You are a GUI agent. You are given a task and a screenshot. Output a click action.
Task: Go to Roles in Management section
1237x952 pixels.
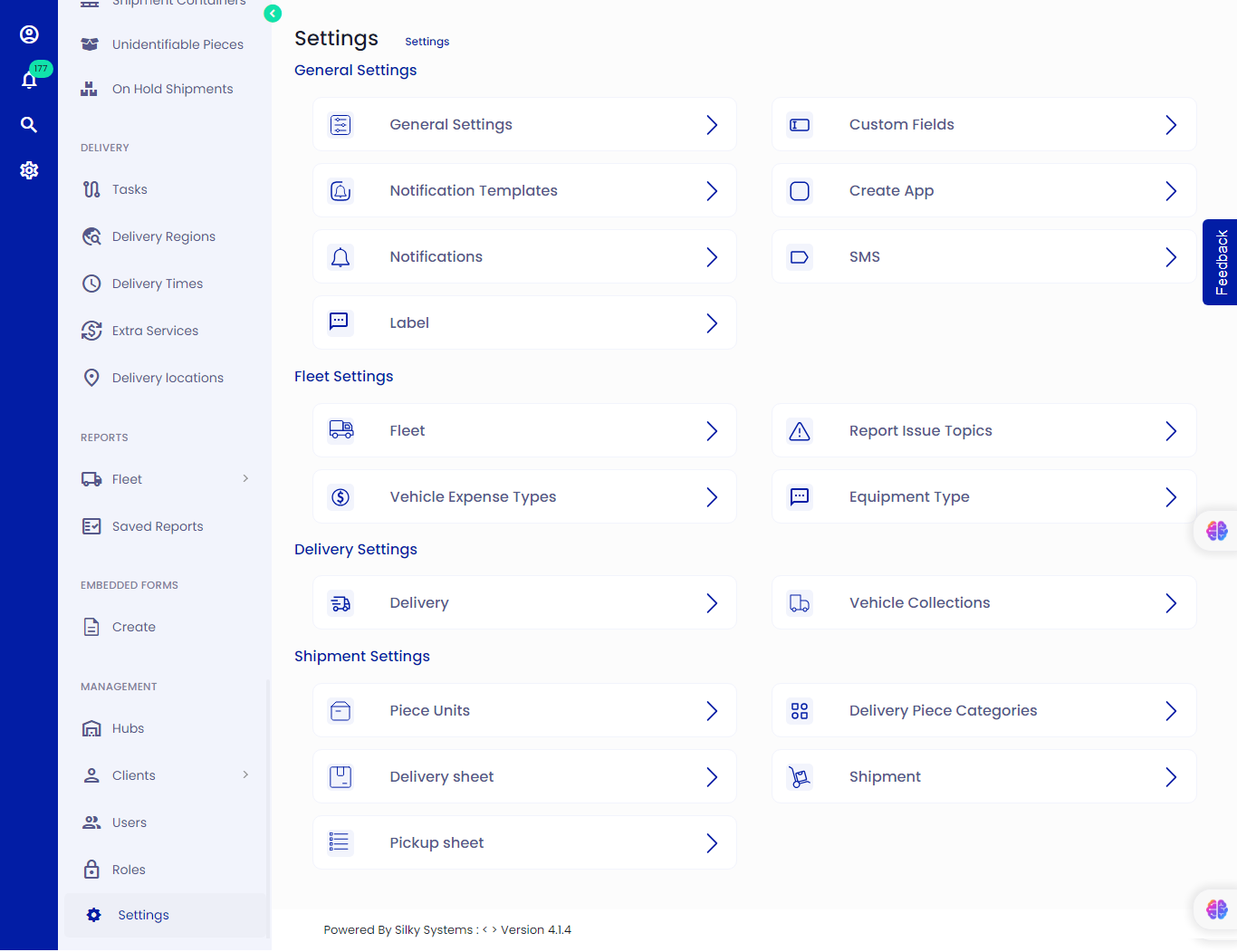point(129,870)
